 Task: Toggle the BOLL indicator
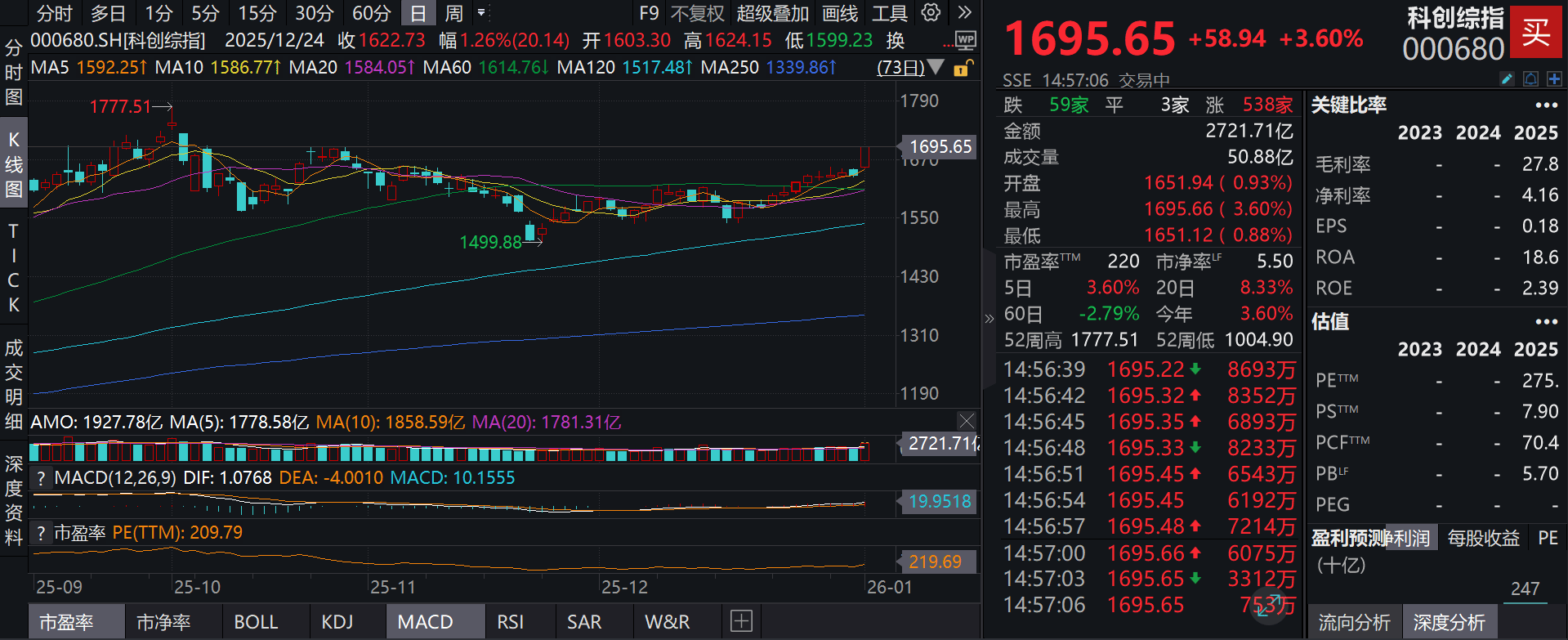[256, 622]
